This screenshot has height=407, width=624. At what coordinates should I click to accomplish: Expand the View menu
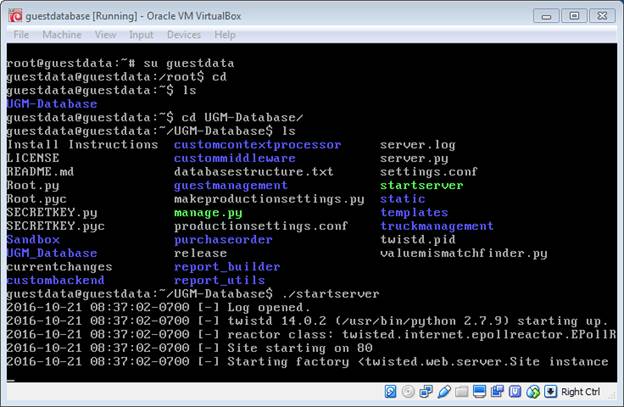tap(106, 35)
